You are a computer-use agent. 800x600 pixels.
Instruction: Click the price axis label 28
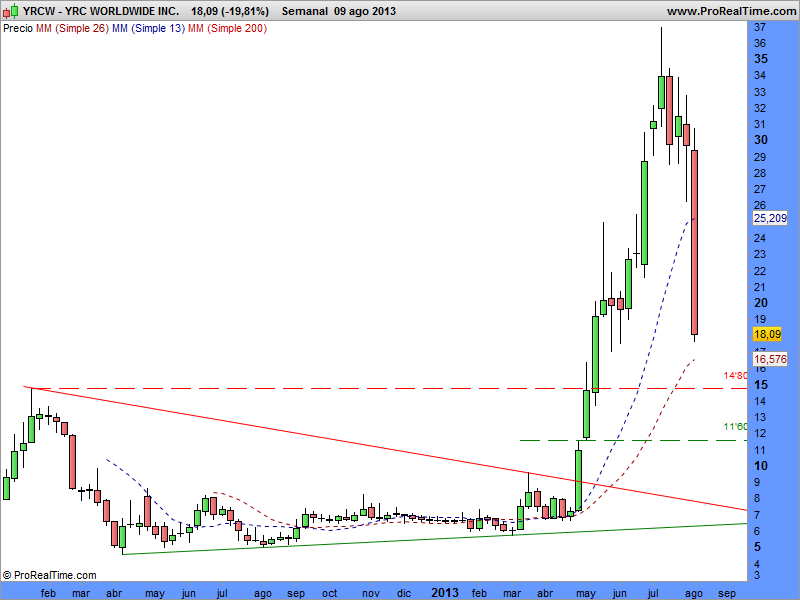pyautogui.click(x=760, y=173)
